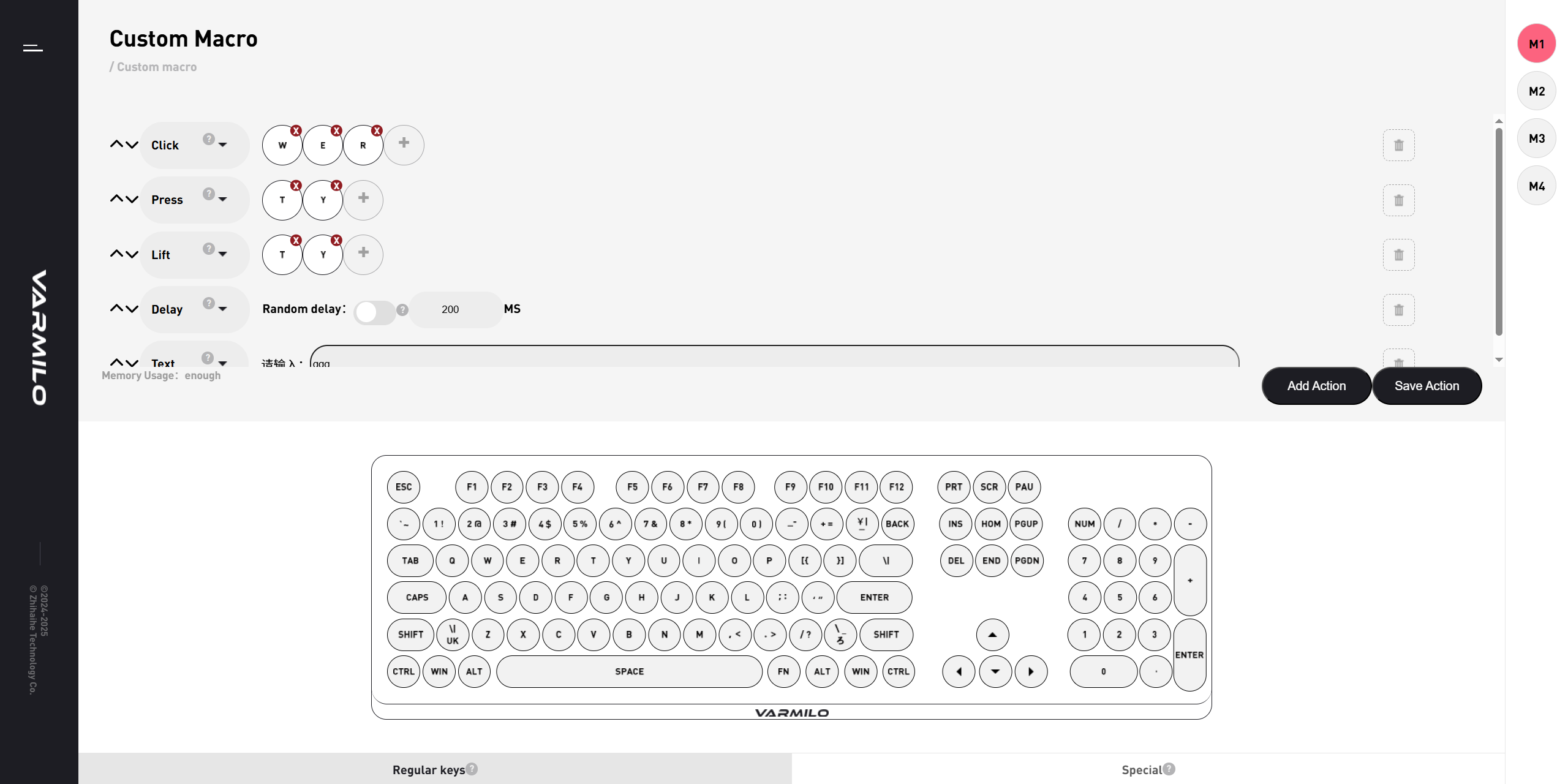Expand the Delay action type dropdown
The width and height of the screenshot is (1568, 784).
pos(223,309)
